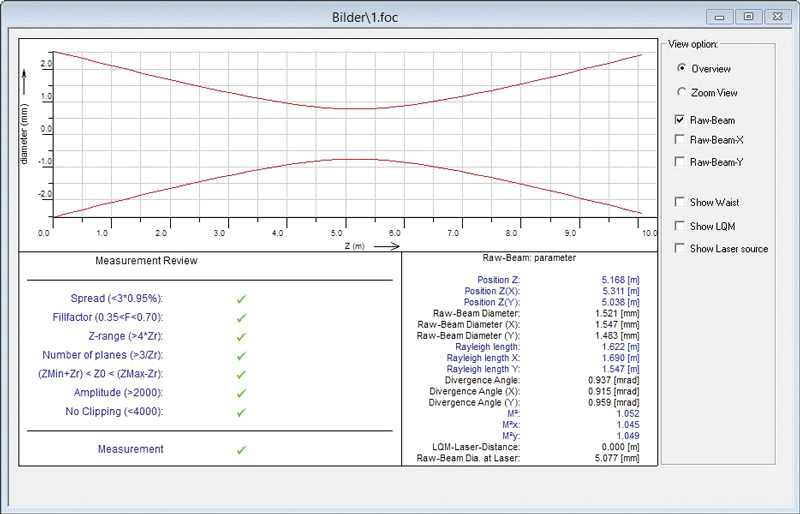Click the green checkmark beside Spread

(x=241, y=299)
